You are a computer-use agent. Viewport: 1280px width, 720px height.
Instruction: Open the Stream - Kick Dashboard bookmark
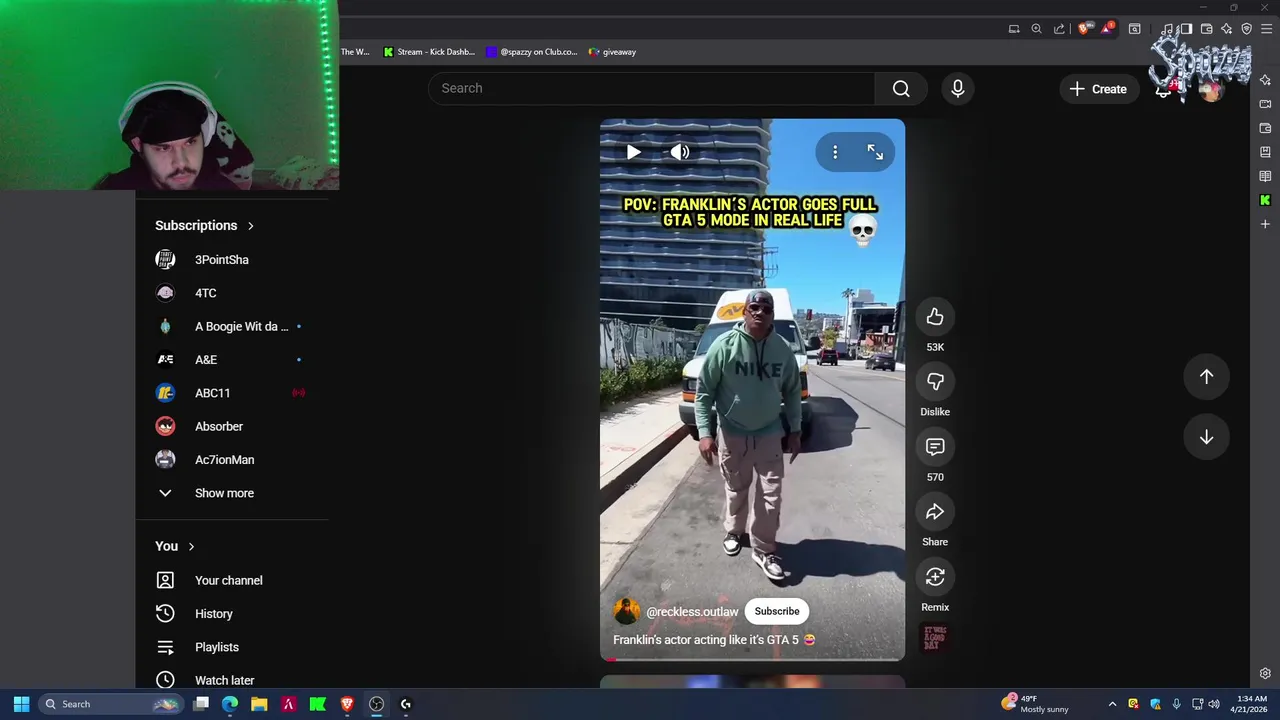429,52
